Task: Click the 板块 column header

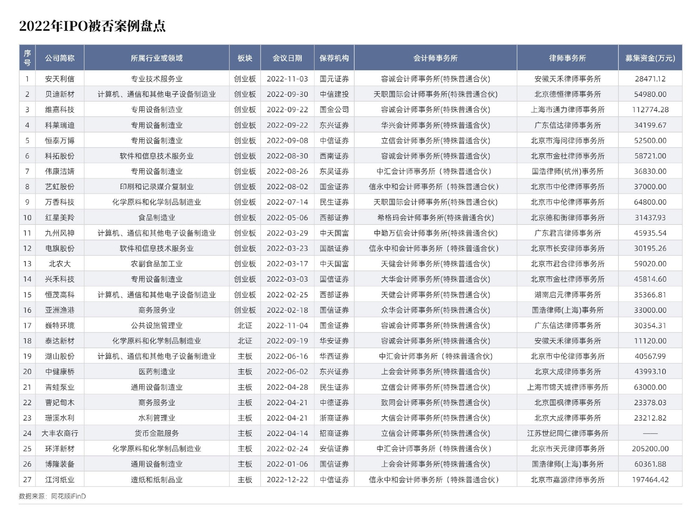Action: click(x=245, y=58)
